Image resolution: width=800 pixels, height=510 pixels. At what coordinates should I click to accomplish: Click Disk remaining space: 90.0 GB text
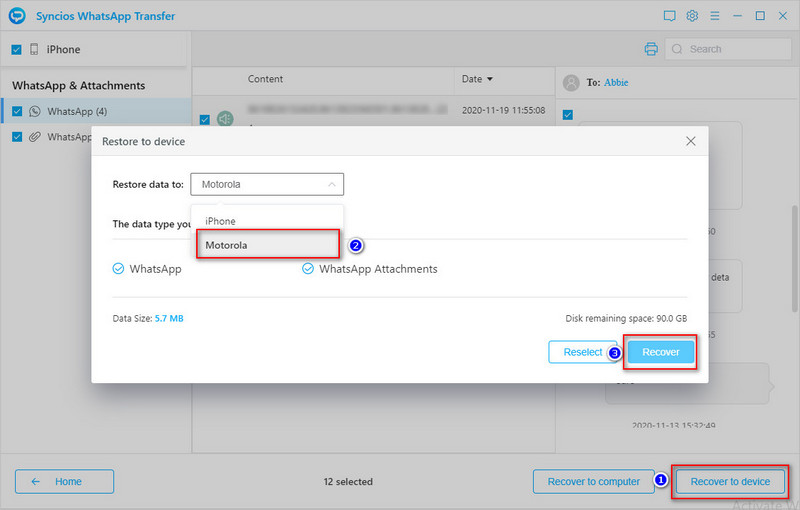pos(626,318)
